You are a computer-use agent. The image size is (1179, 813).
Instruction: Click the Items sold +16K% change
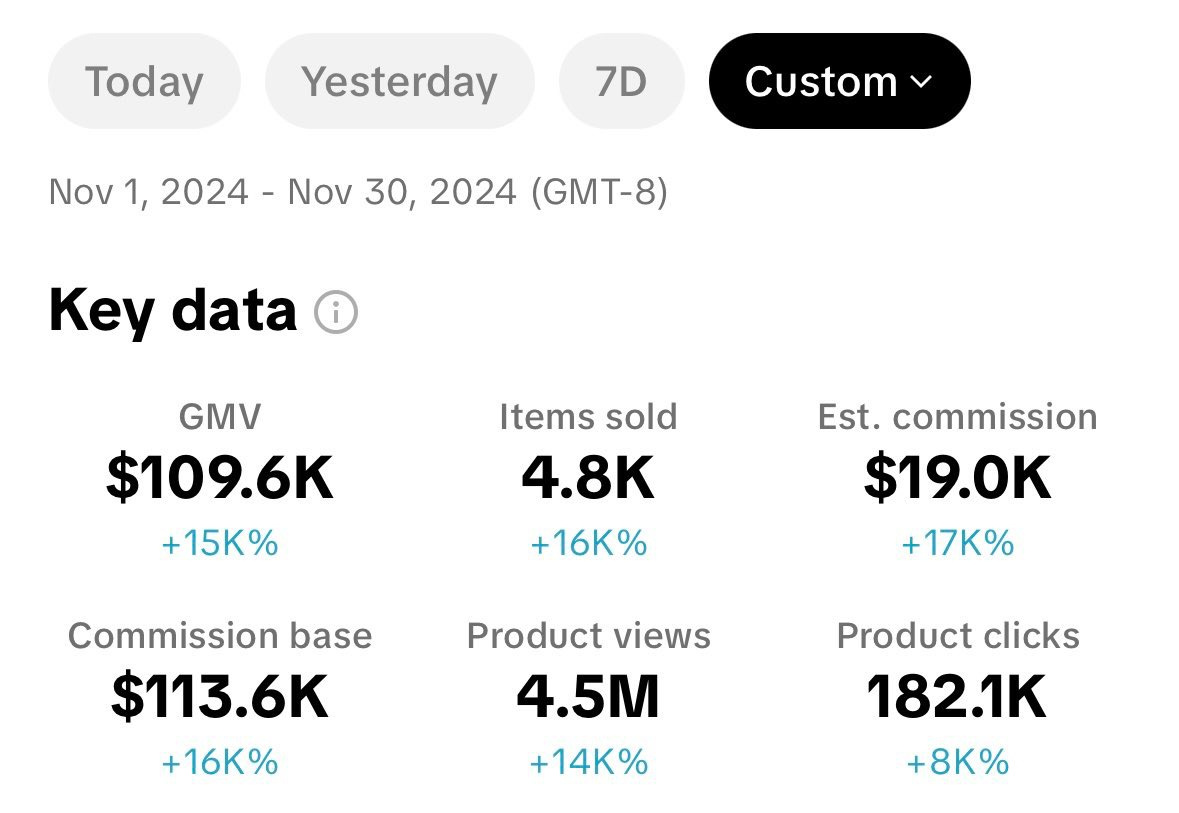(x=588, y=544)
